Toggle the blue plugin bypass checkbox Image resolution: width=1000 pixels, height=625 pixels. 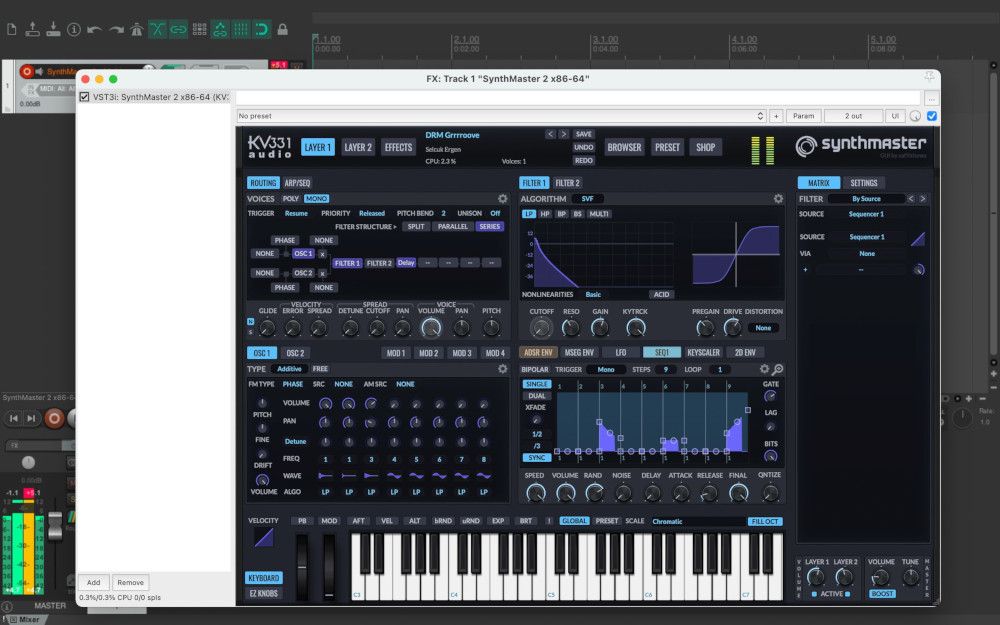click(932, 116)
